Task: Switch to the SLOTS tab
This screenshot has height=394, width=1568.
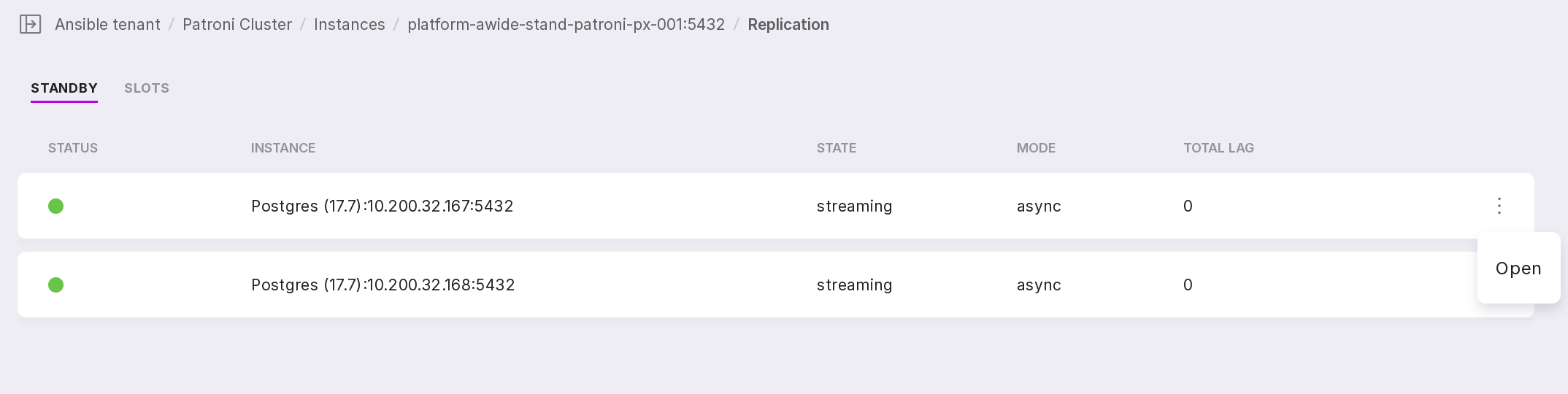Action: pyautogui.click(x=147, y=88)
